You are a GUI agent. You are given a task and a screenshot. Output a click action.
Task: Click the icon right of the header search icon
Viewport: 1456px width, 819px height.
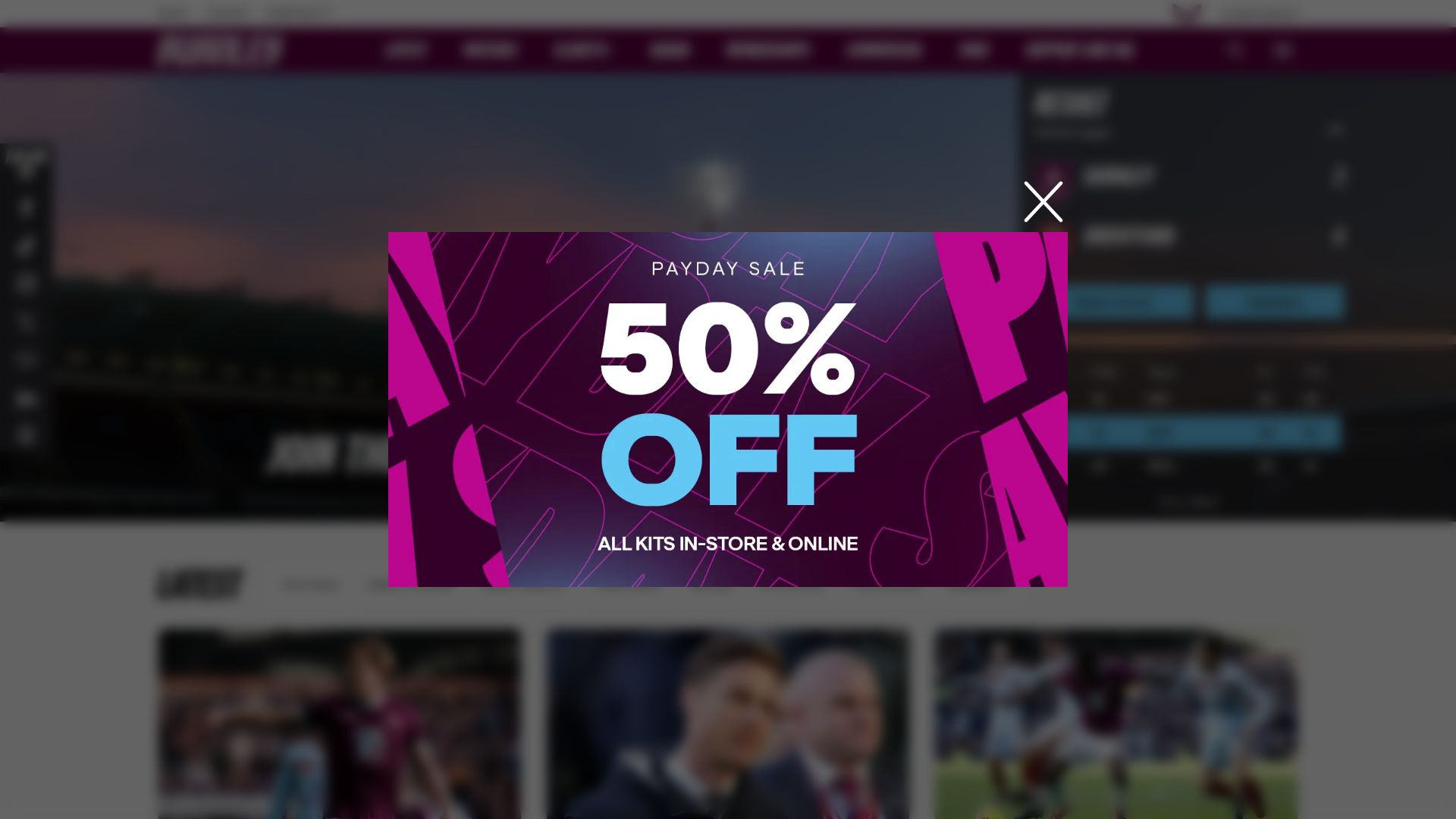(x=1282, y=51)
